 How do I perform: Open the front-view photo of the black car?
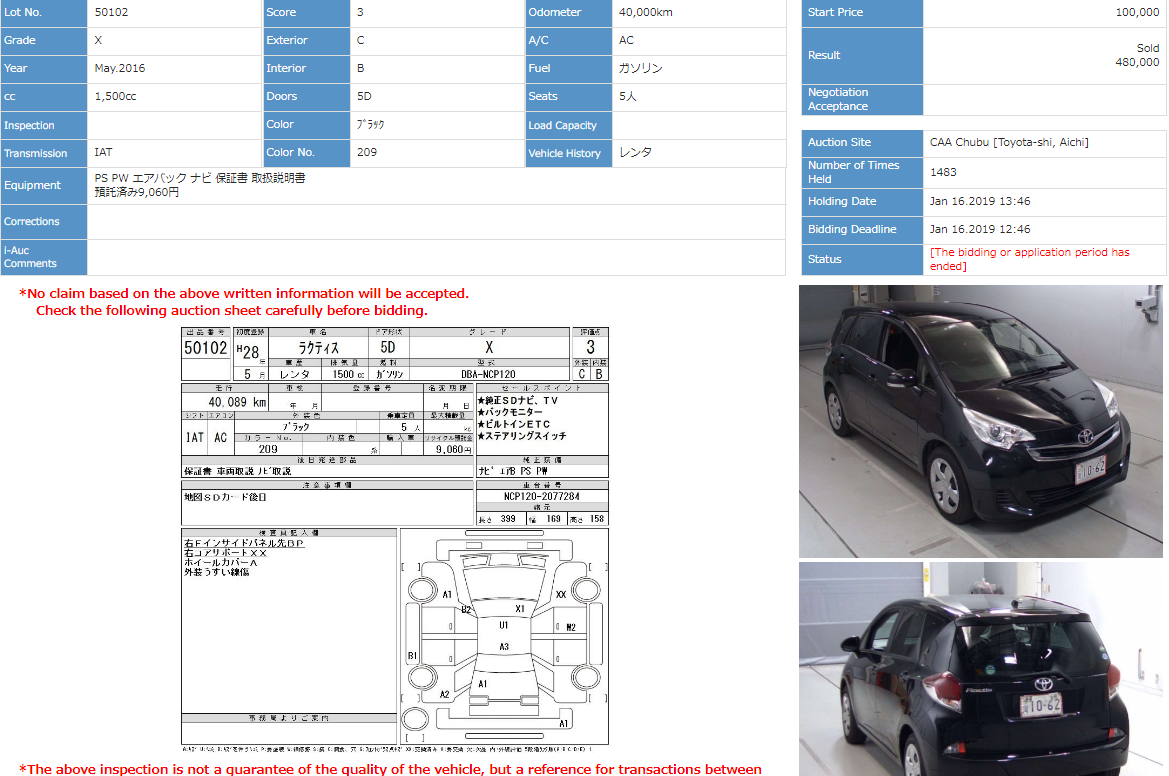[x=980, y=421]
